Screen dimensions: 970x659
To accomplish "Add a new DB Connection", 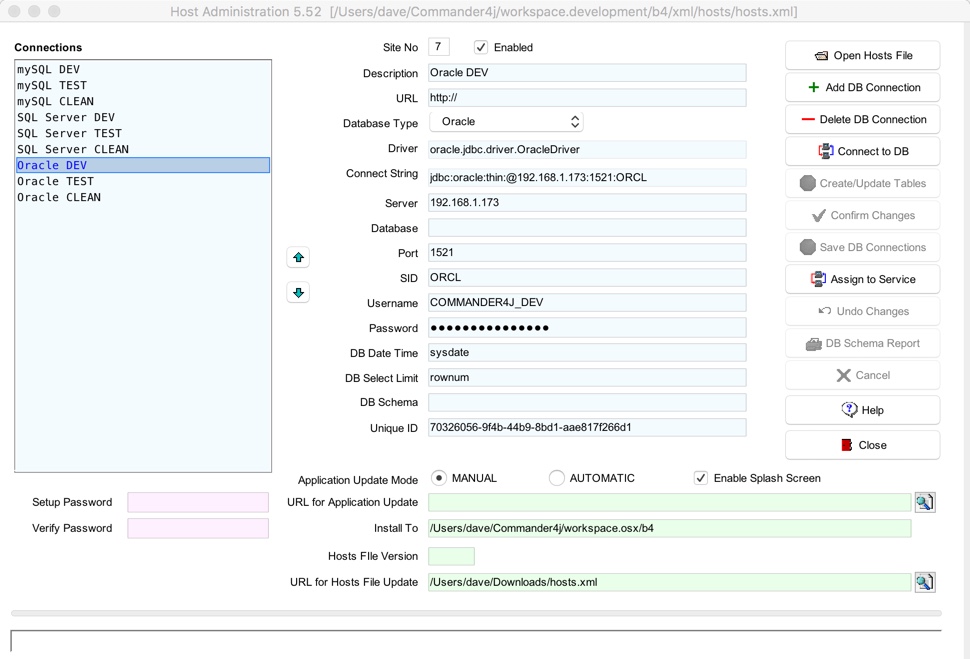I will click(862, 88).
